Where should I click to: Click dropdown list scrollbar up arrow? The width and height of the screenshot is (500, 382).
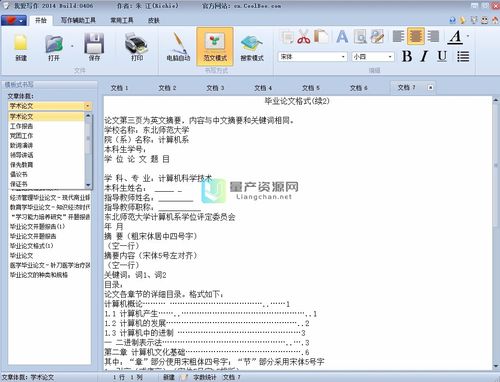pyautogui.click(x=88, y=116)
